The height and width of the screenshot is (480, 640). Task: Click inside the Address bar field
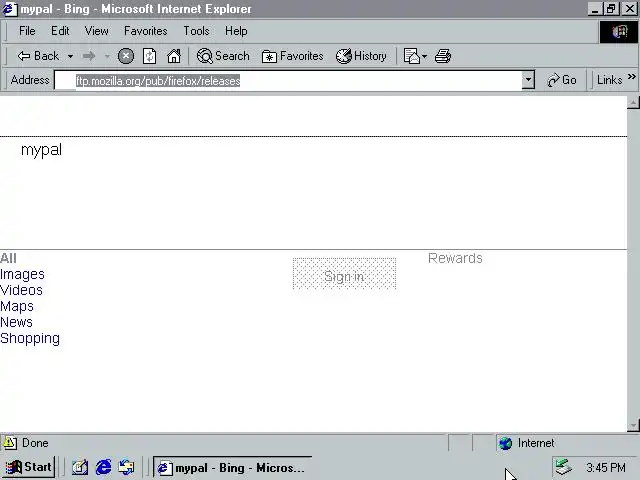click(288, 80)
